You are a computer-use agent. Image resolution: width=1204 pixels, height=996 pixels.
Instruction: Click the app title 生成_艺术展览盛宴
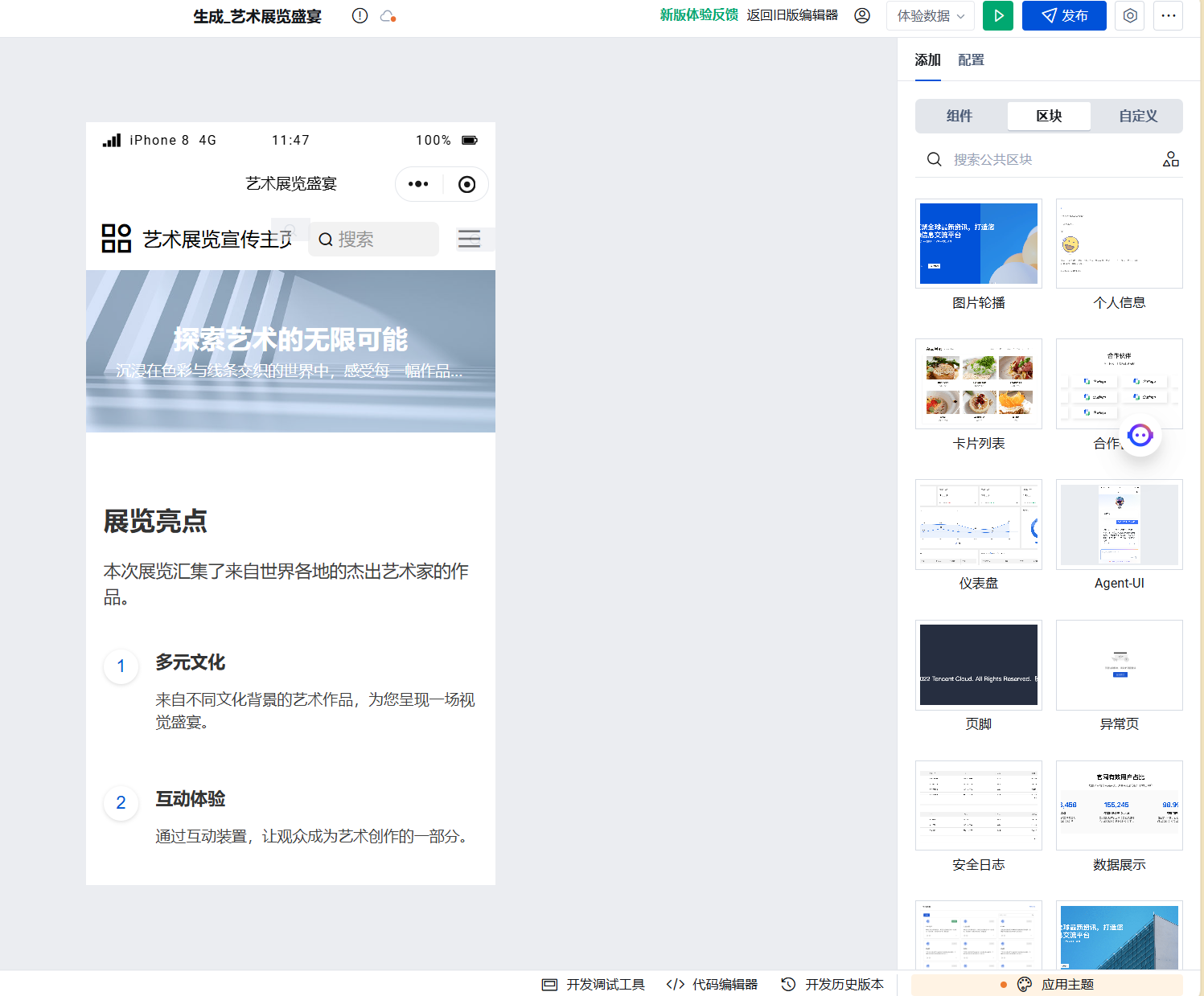point(257,16)
